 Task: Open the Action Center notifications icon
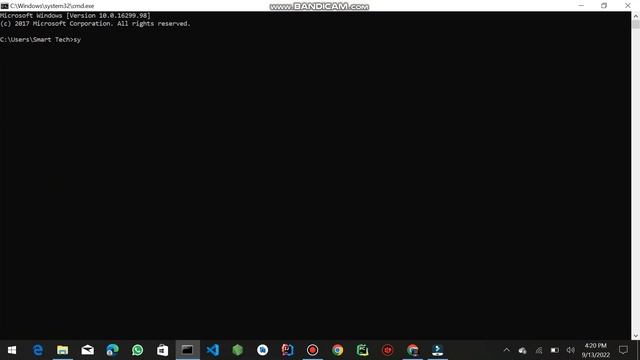623,350
